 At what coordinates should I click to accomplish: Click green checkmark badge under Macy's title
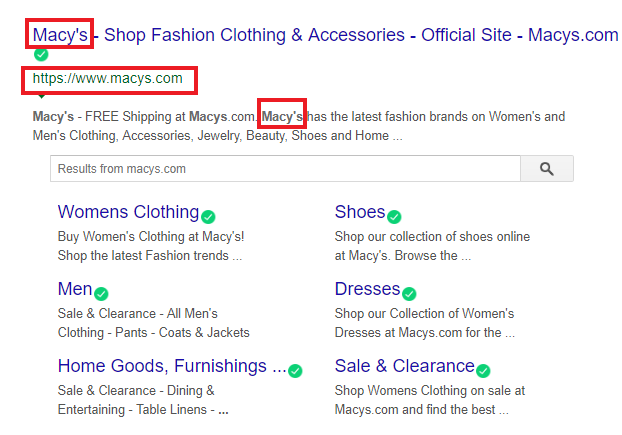41,54
